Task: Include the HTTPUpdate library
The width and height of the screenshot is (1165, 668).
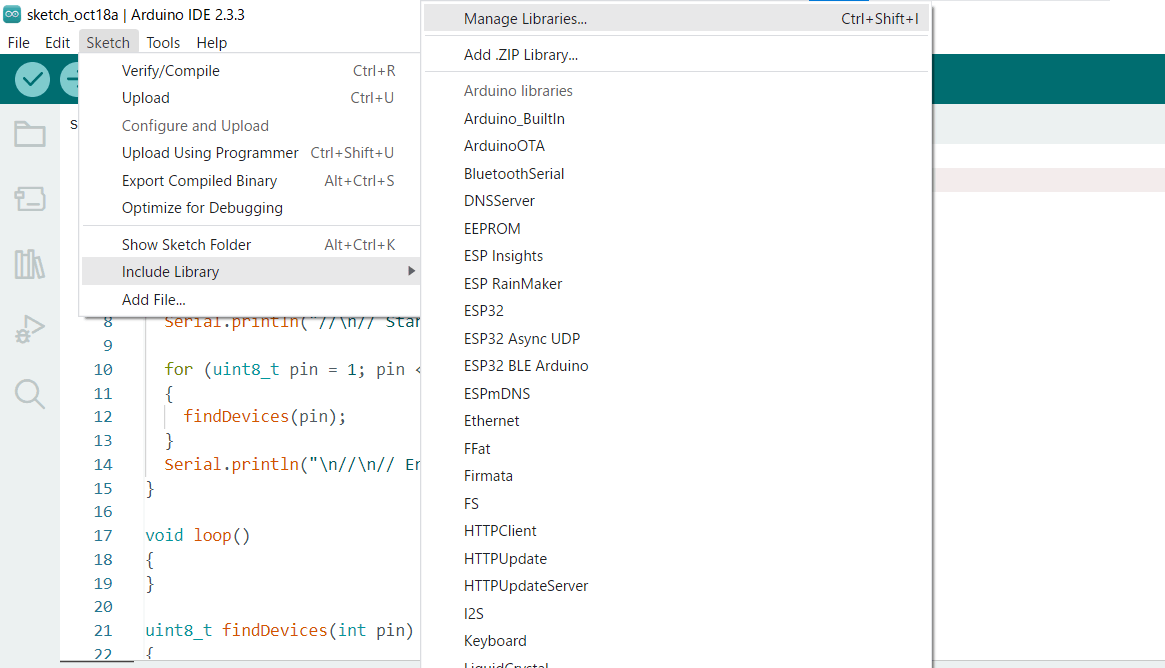Action: 676,558
